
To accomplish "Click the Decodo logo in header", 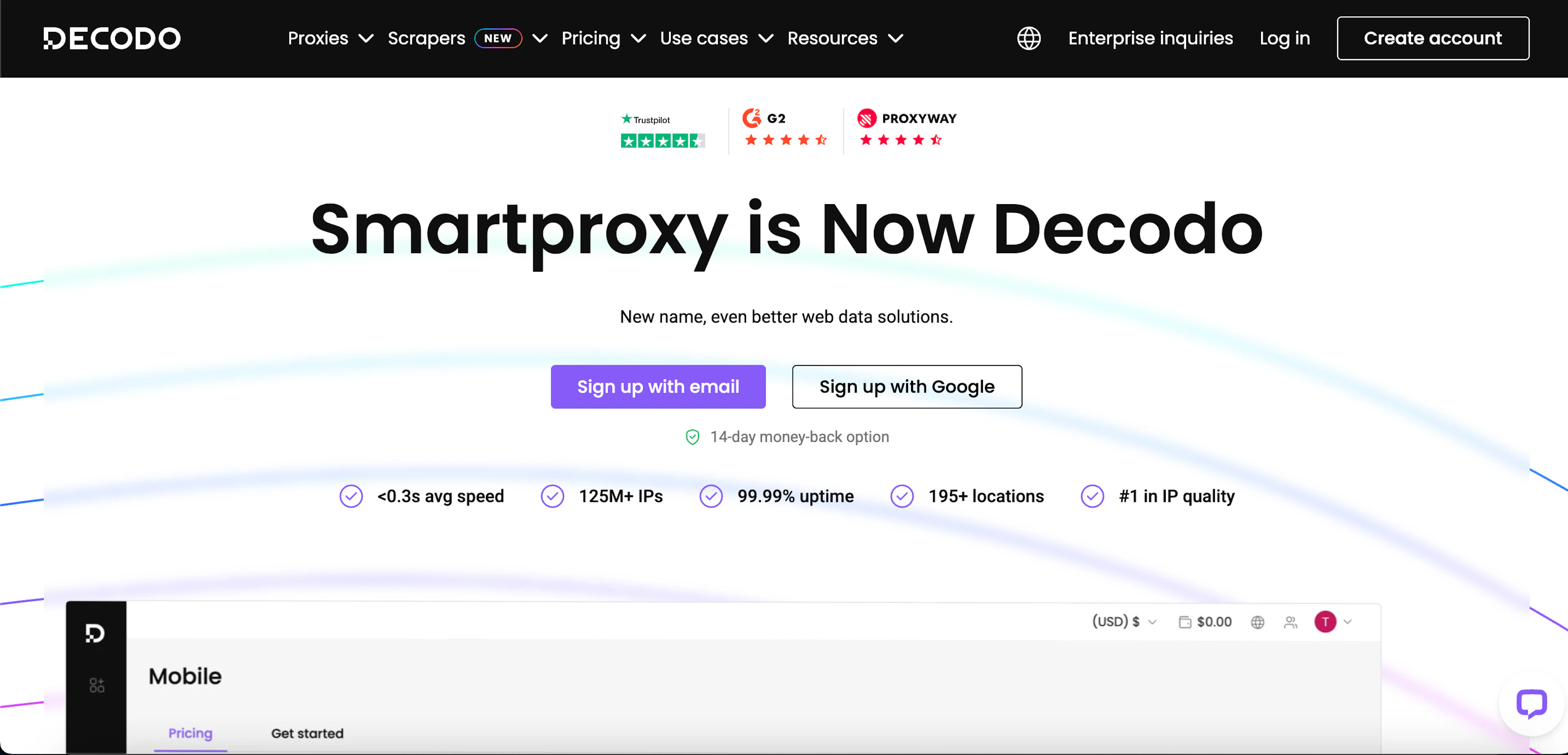I will point(112,38).
